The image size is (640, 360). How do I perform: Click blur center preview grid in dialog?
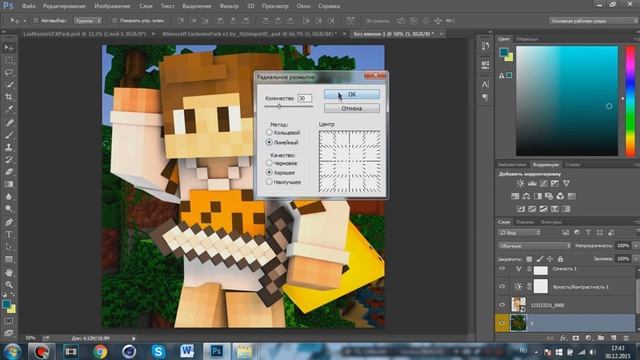click(349, 161)
